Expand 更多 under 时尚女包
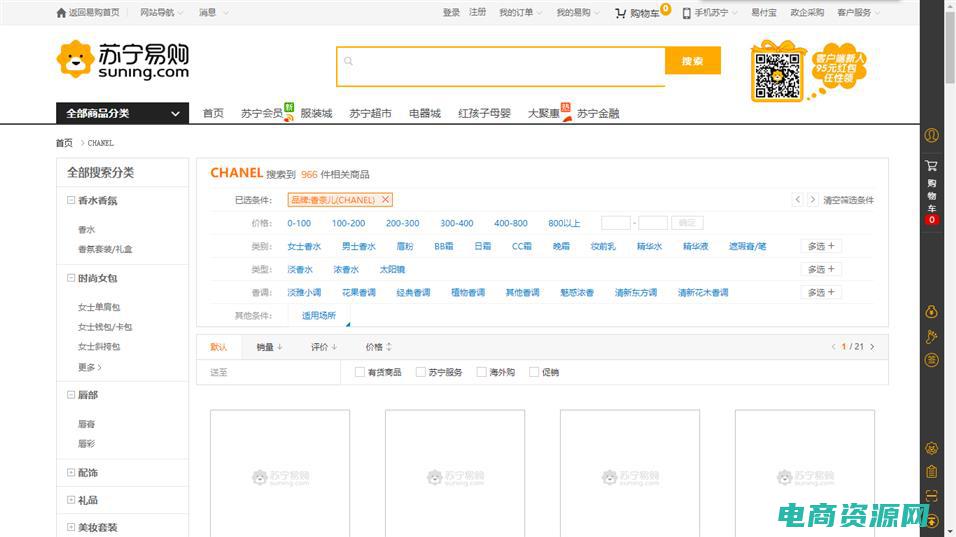956x537 pixels. [x=90, y=367]
